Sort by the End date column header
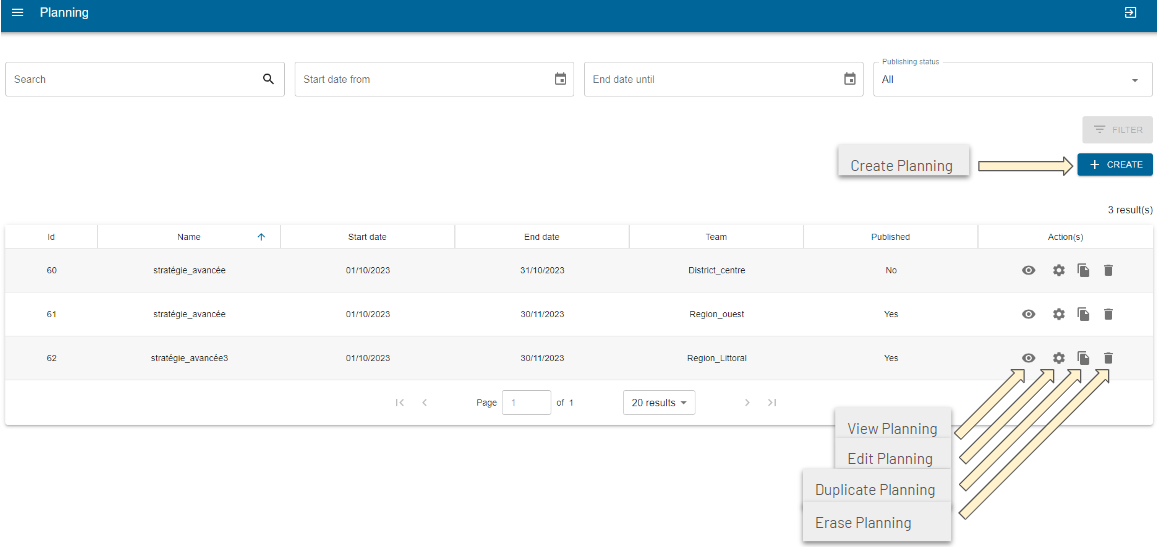 click(542, 237)
